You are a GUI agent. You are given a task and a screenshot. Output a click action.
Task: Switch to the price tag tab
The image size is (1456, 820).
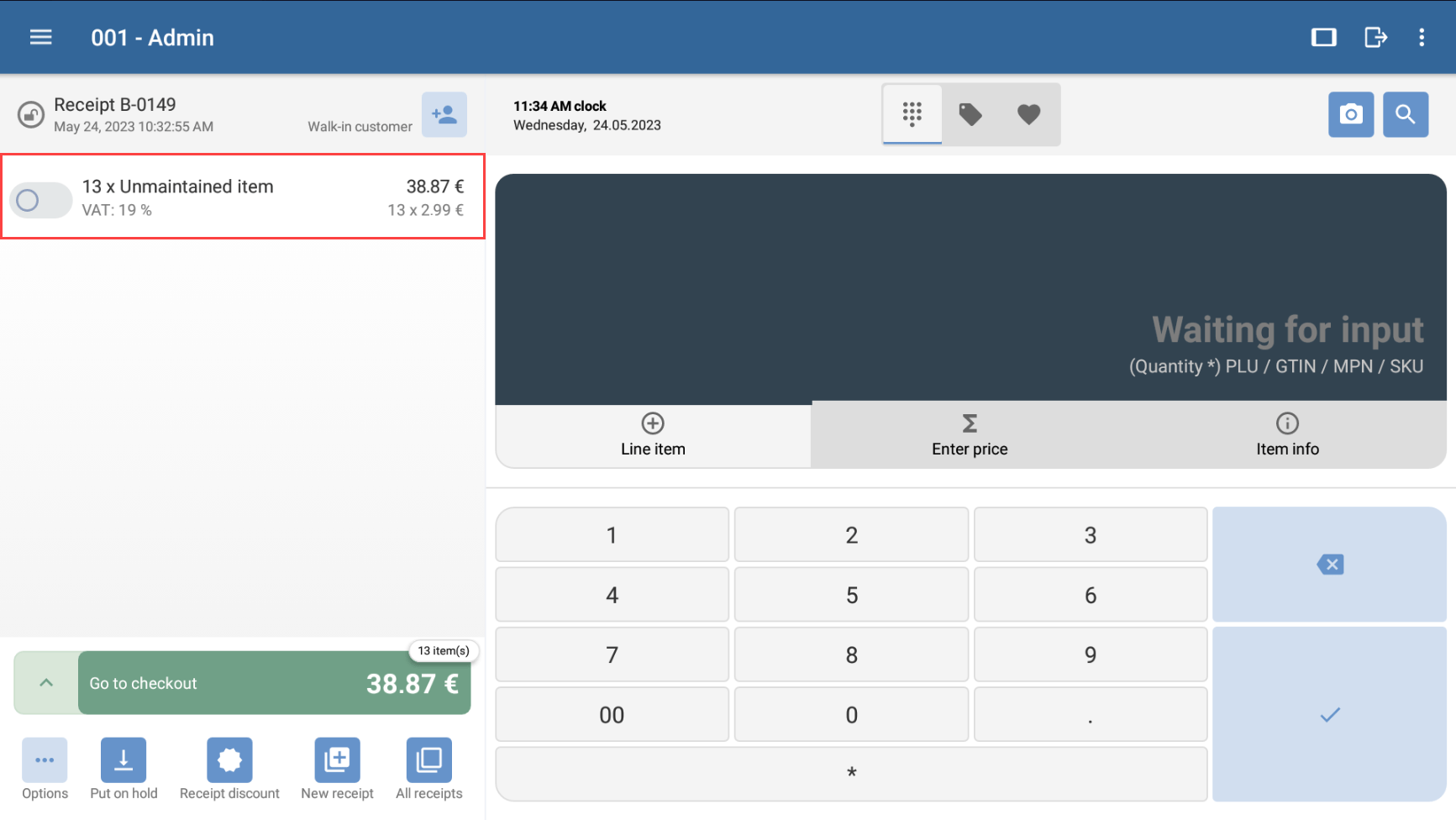point(970,114)
